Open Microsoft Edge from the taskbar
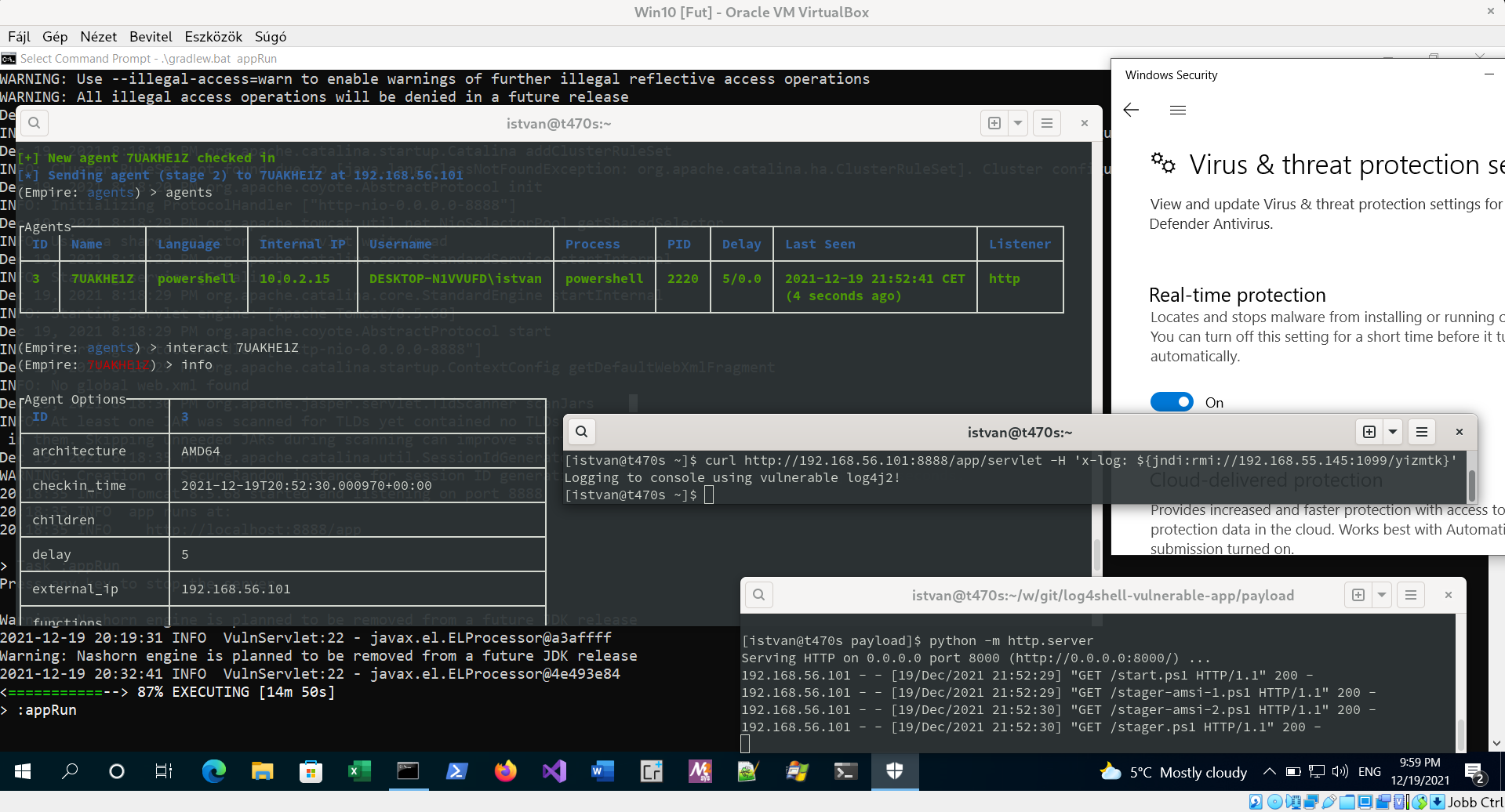Image resolution: width=1505 pixels, height=812 pixels. (x=213, y=772)
